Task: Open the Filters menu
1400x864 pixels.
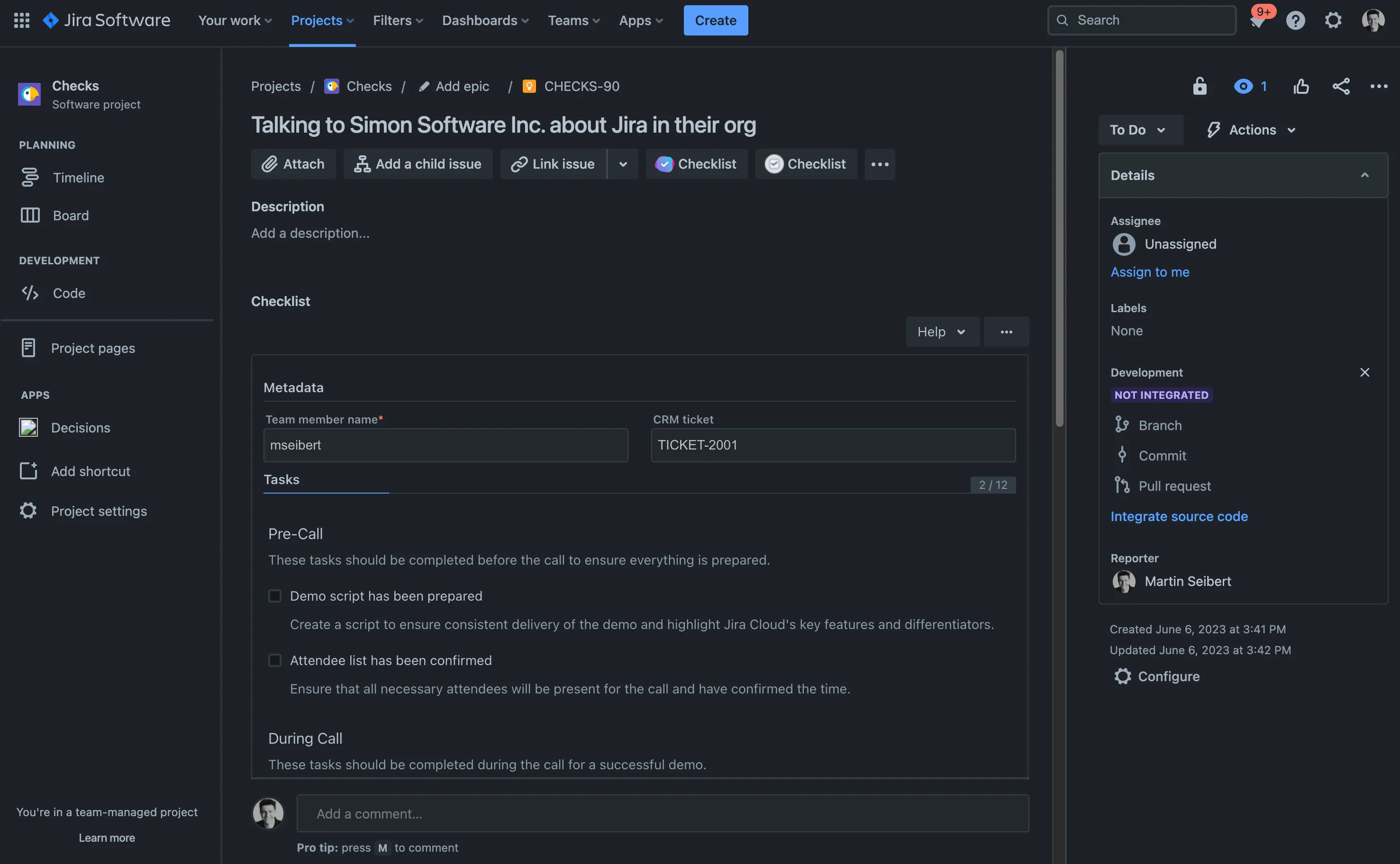Action: tap(398, 20)
